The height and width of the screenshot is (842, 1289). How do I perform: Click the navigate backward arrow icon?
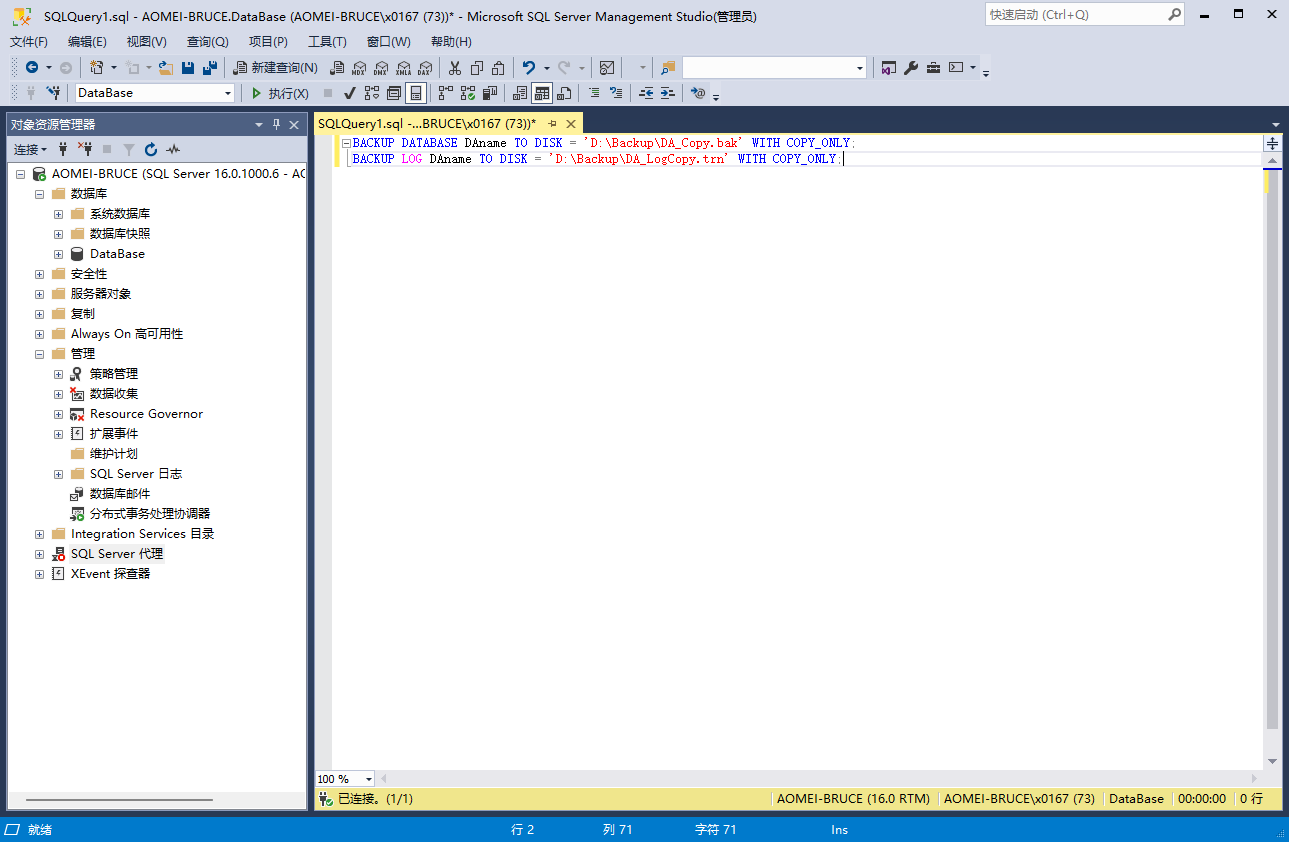coord(32,67)
